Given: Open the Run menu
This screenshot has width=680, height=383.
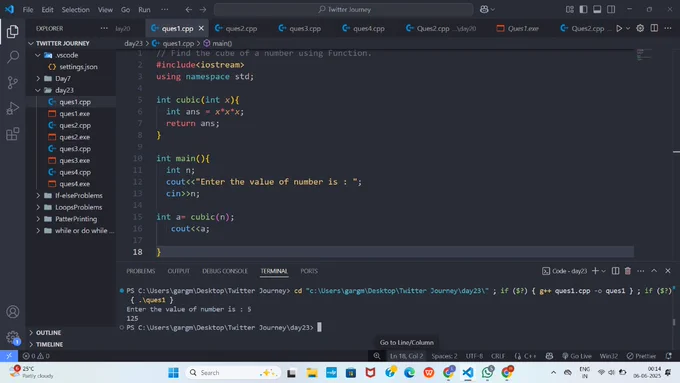Looking at the screenshot, I should tap(144, 10).
